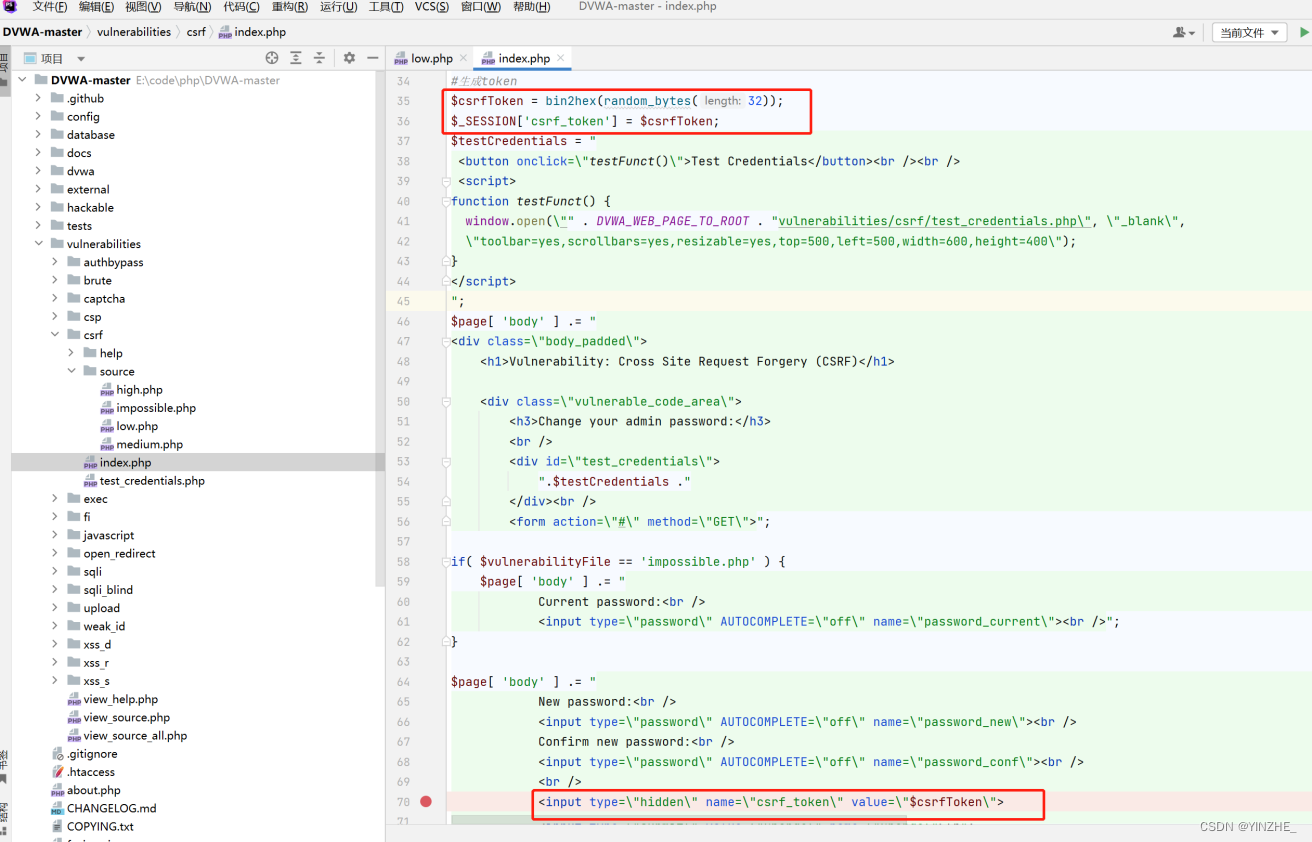Select the .htaccess file
This screenshot has height=842, width=1312.
[x=90, y=772]
